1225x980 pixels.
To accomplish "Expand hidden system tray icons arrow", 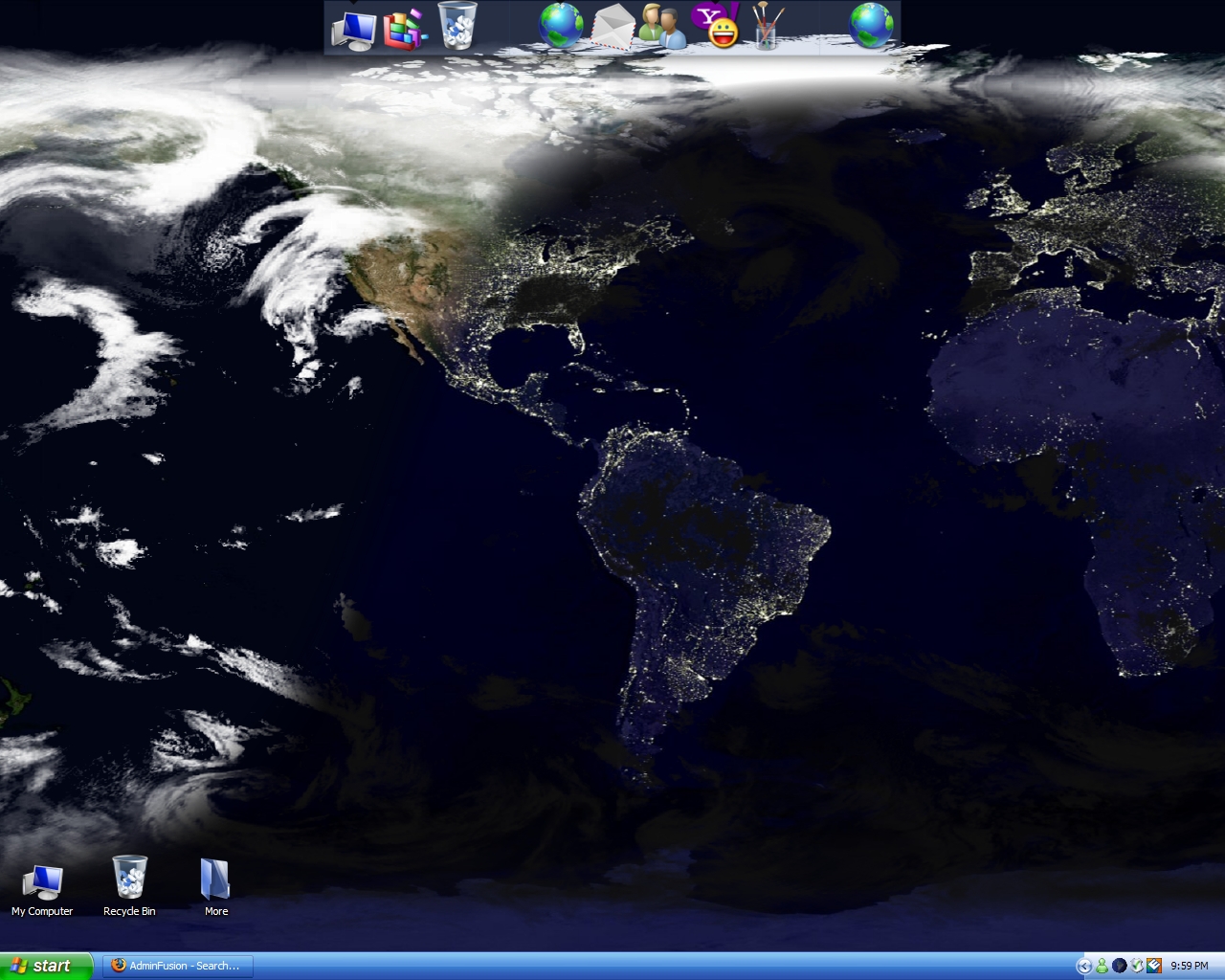I will tap(1084, 966).
